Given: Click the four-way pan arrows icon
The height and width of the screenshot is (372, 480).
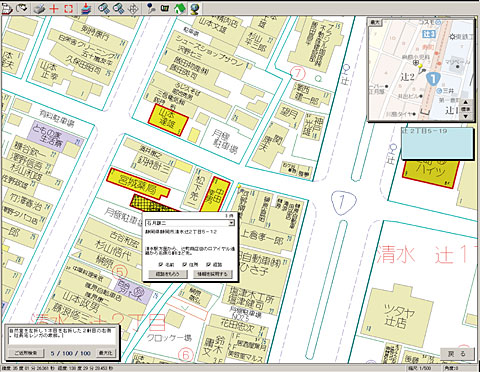Looking at the screenshot, I should pyautogui.click(x=133, y=8).
